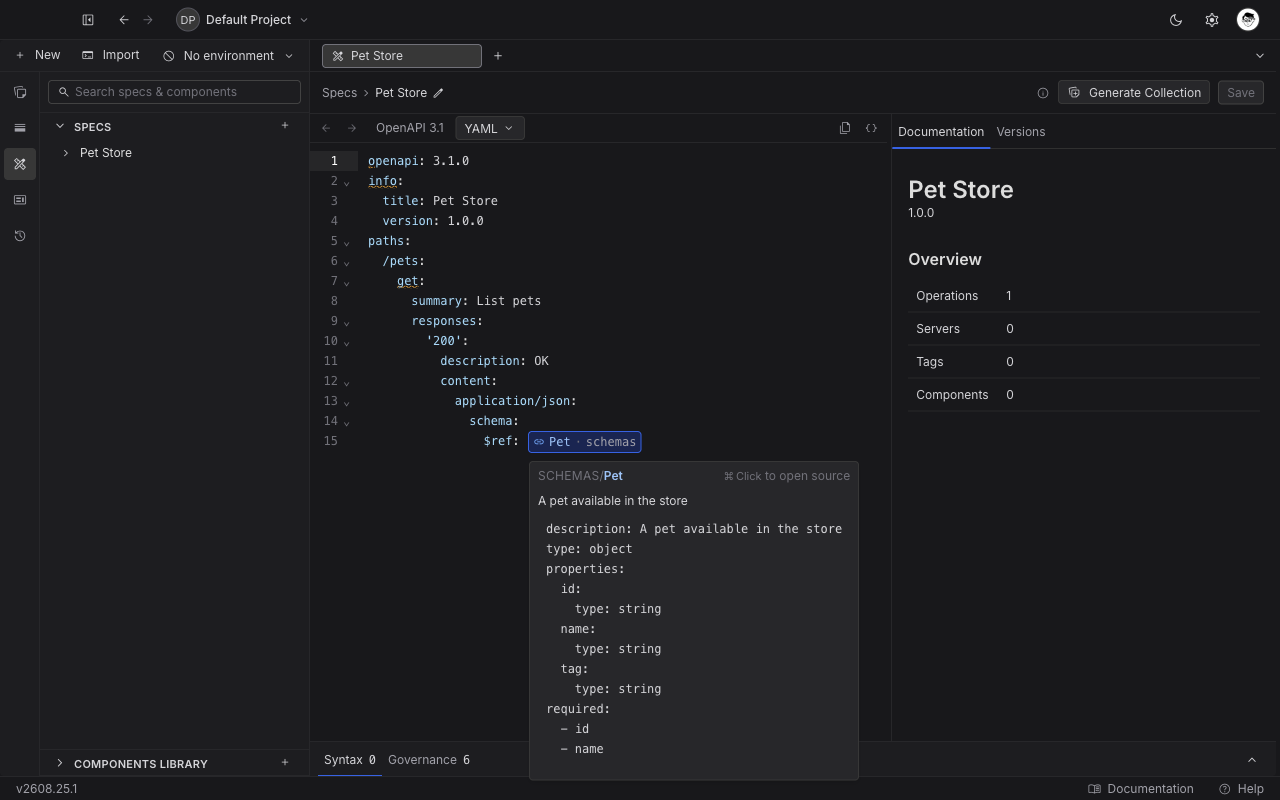Screen dimensions: 1280x800
Task: Select Pet Store in the specs tree
Action: click(106, 153)
